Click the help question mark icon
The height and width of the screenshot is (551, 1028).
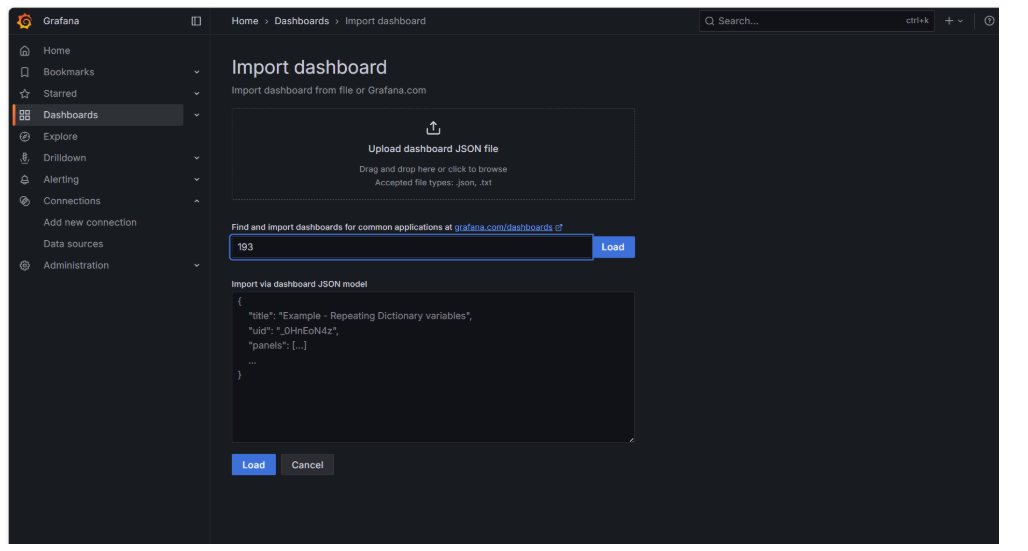(x=989, y=21)
